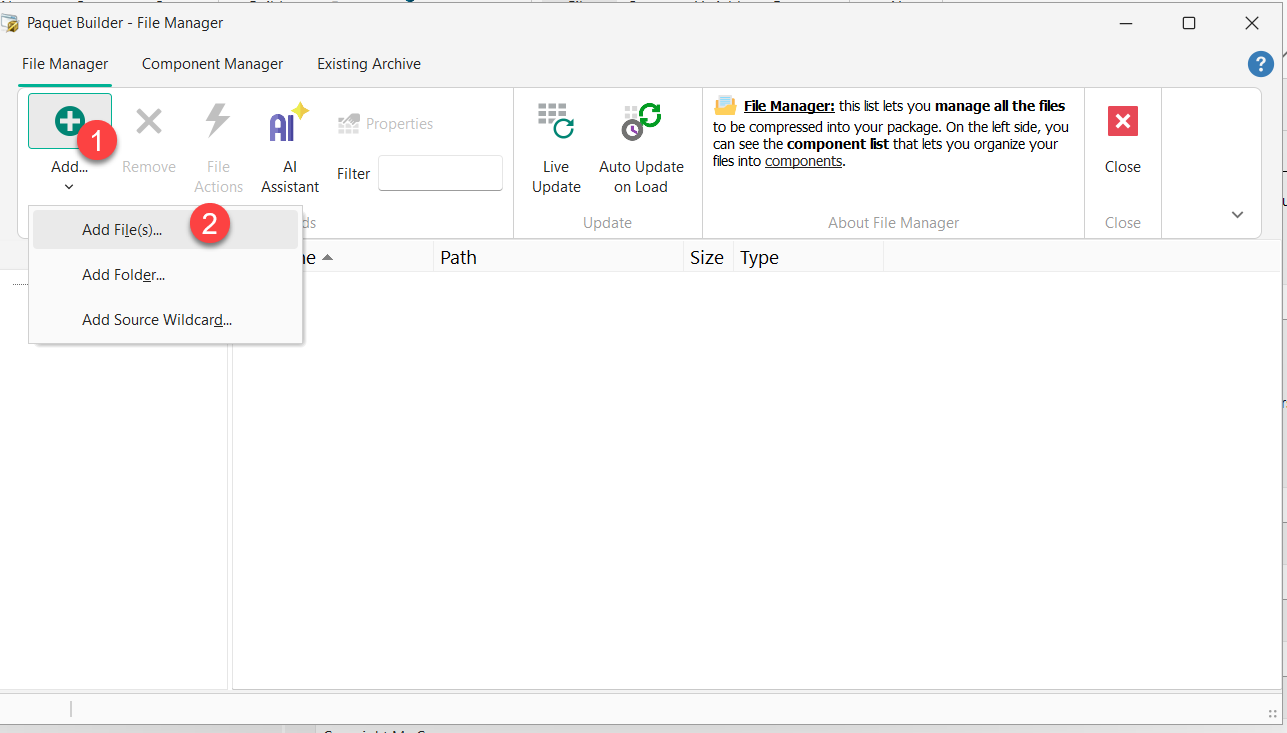
Task: Open the chevron under the Add button
Action: pos(68,186)
